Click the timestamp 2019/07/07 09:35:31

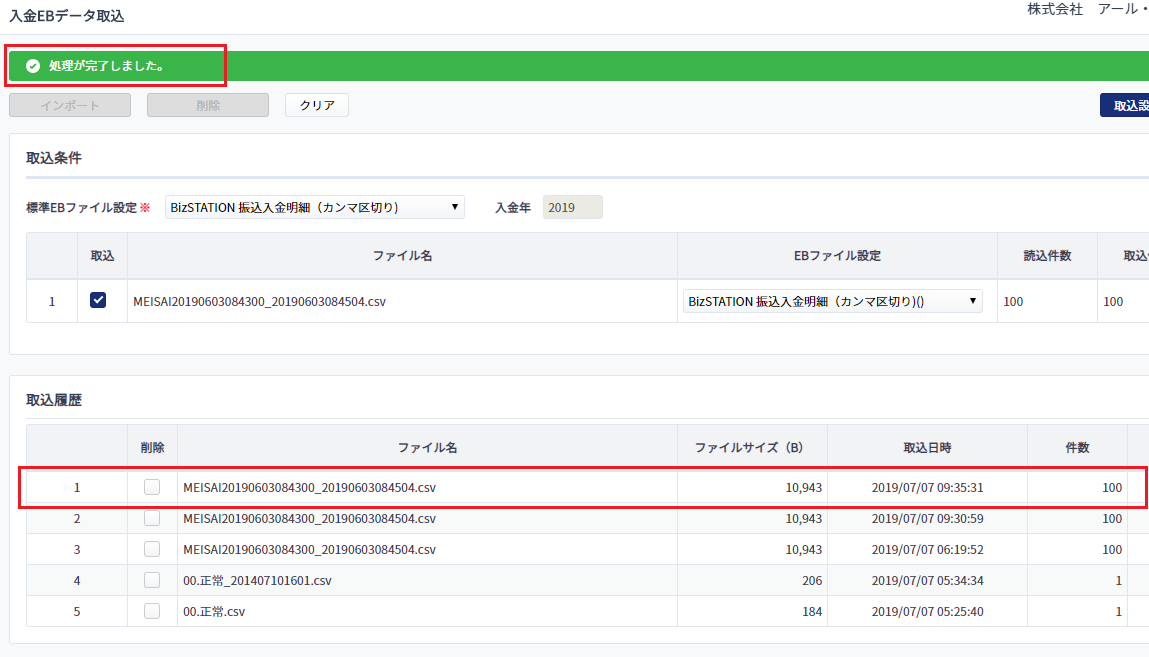pyautogui.click(x=927, y=488)
